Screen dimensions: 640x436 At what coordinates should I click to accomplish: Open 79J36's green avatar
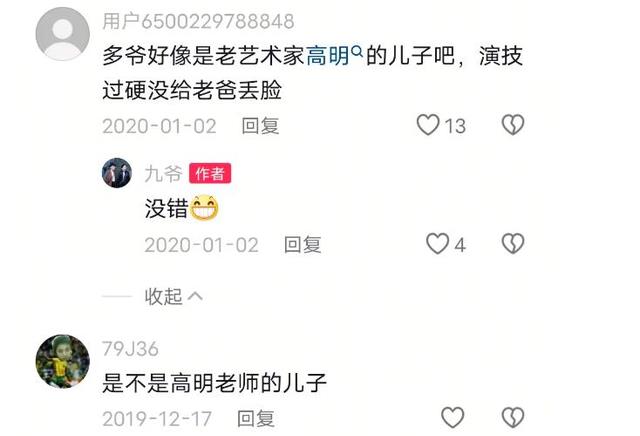[x=62, y=361]
